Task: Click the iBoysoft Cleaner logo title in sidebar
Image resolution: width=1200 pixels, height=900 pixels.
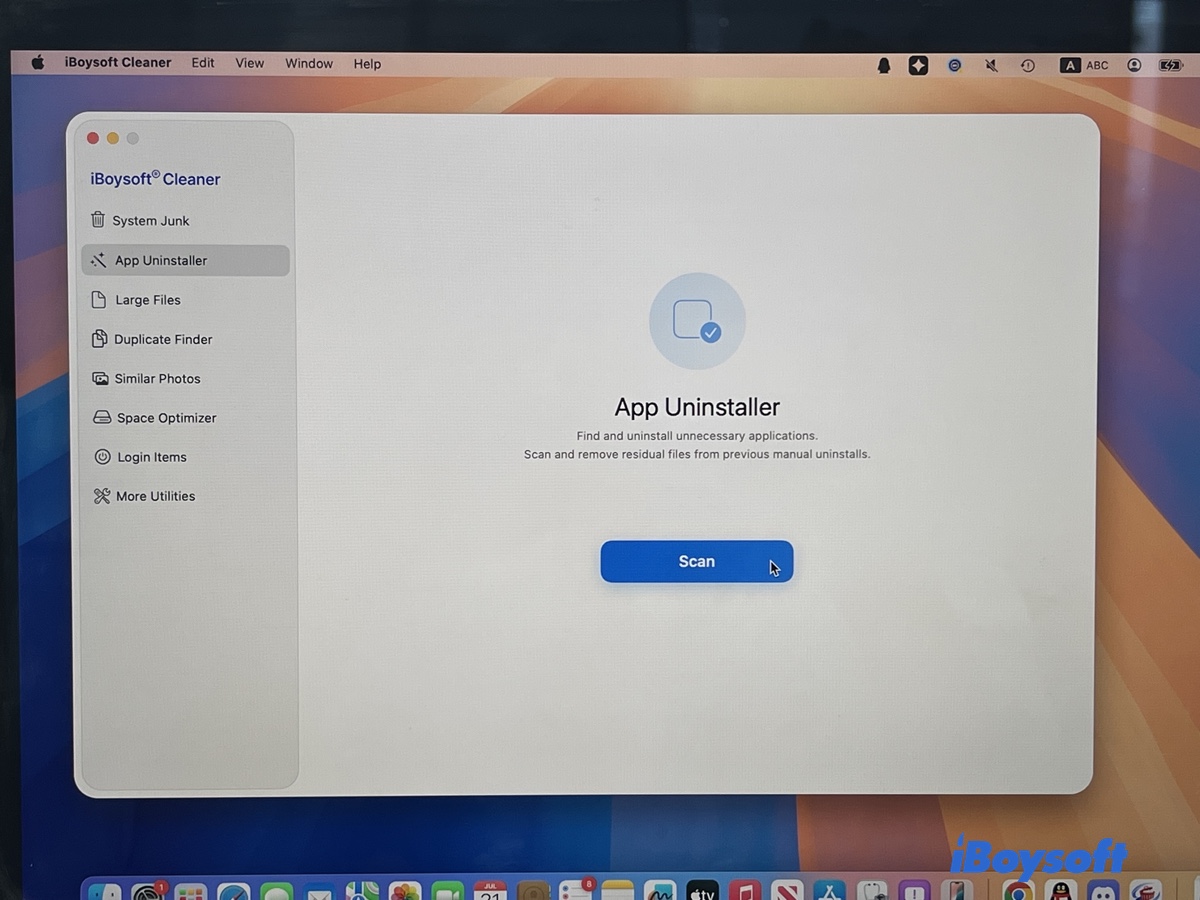Action: pos(155,179)
